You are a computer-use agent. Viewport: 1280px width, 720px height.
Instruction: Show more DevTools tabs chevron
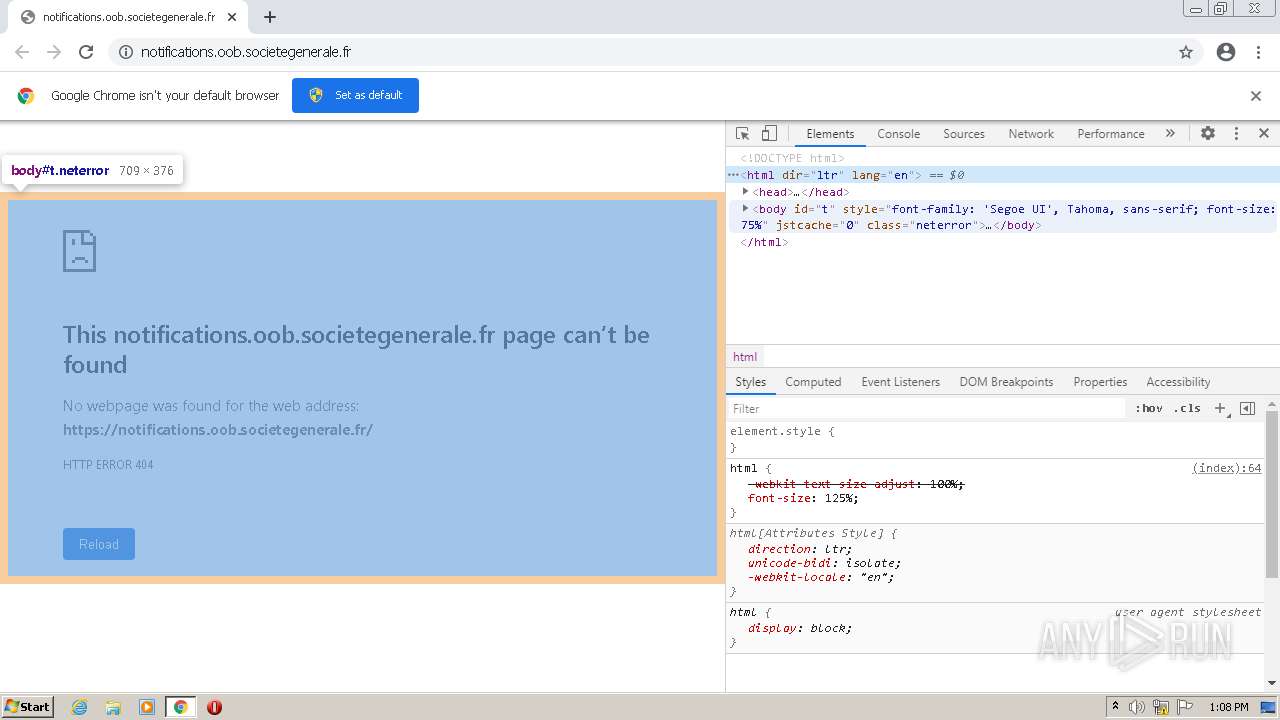click(1170, 133)
